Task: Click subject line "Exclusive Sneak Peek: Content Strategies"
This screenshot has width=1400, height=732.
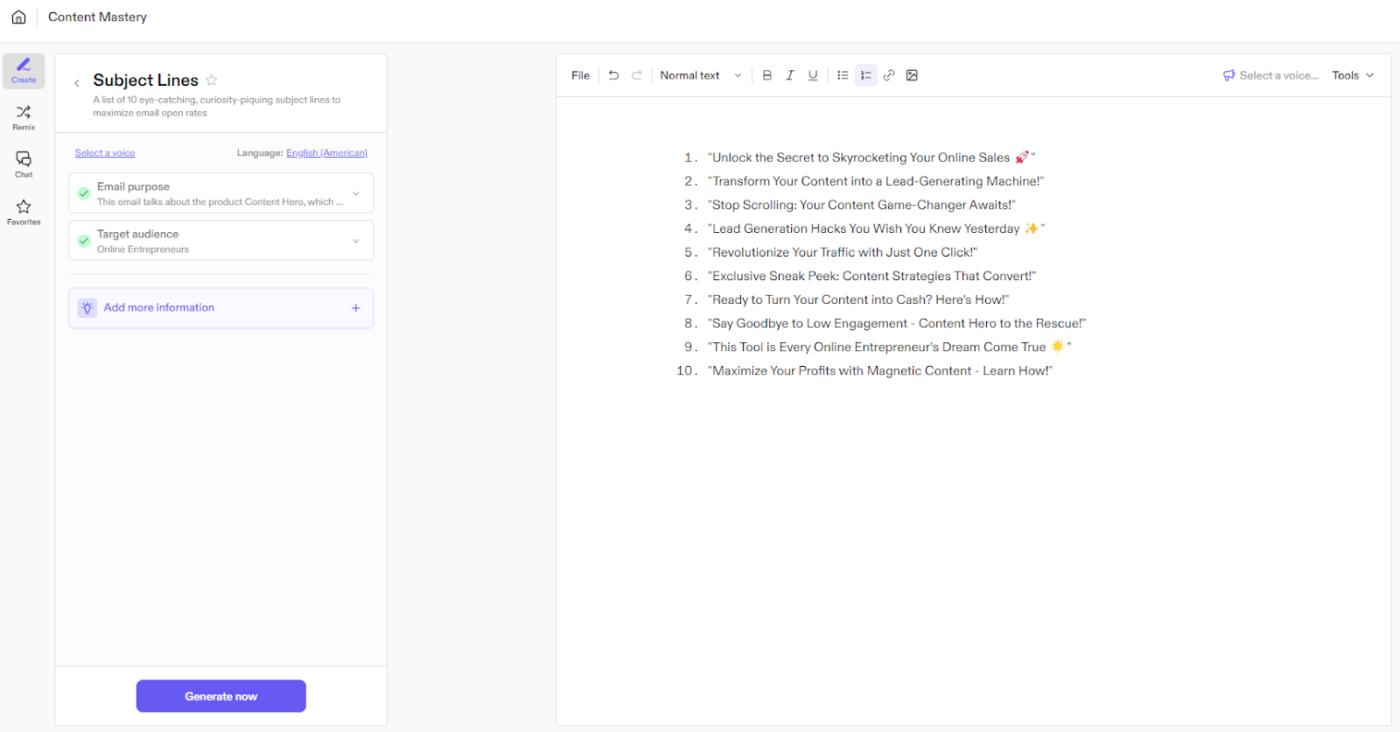Action: pos(871,276)
